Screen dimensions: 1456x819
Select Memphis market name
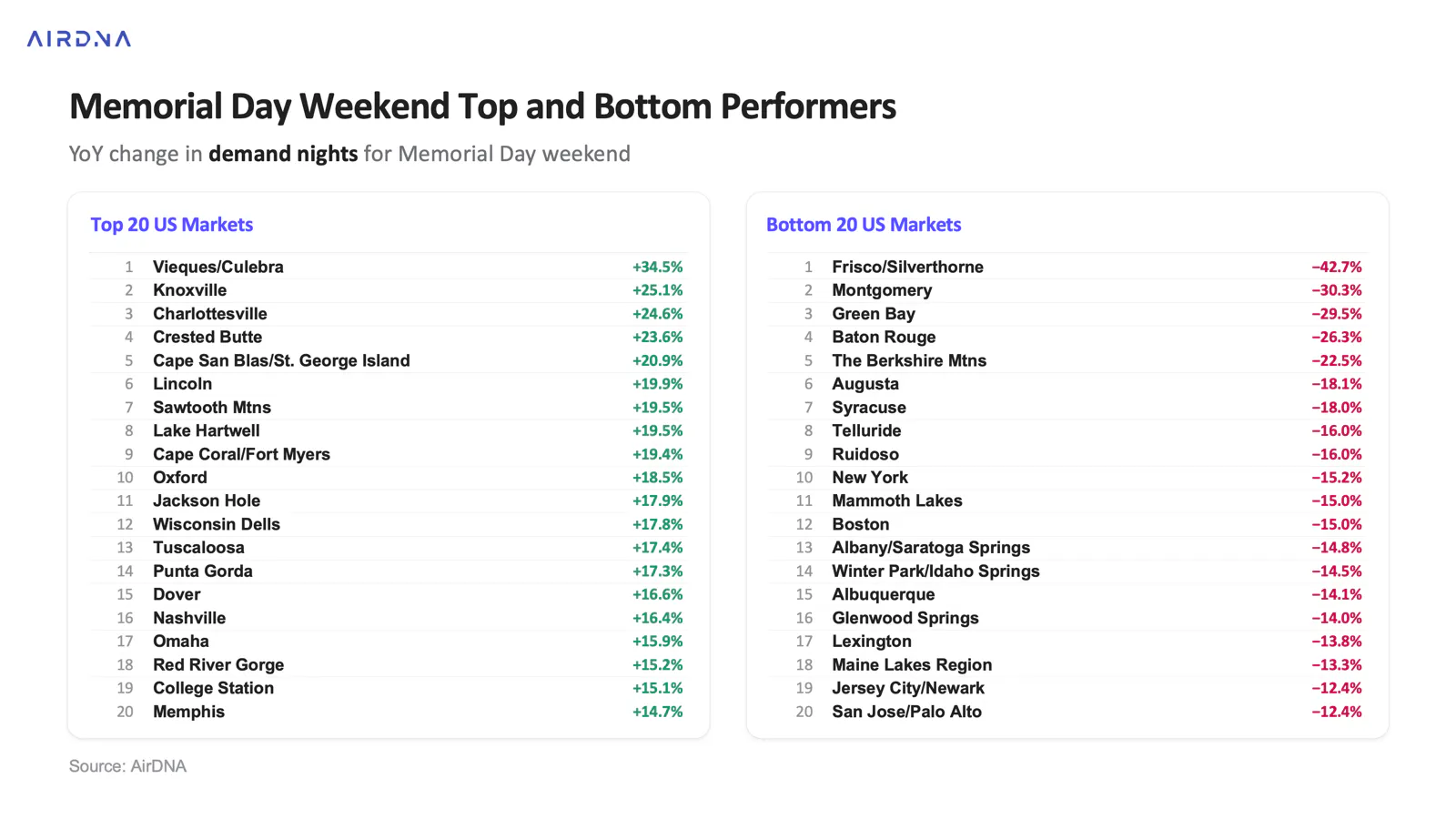189,712
